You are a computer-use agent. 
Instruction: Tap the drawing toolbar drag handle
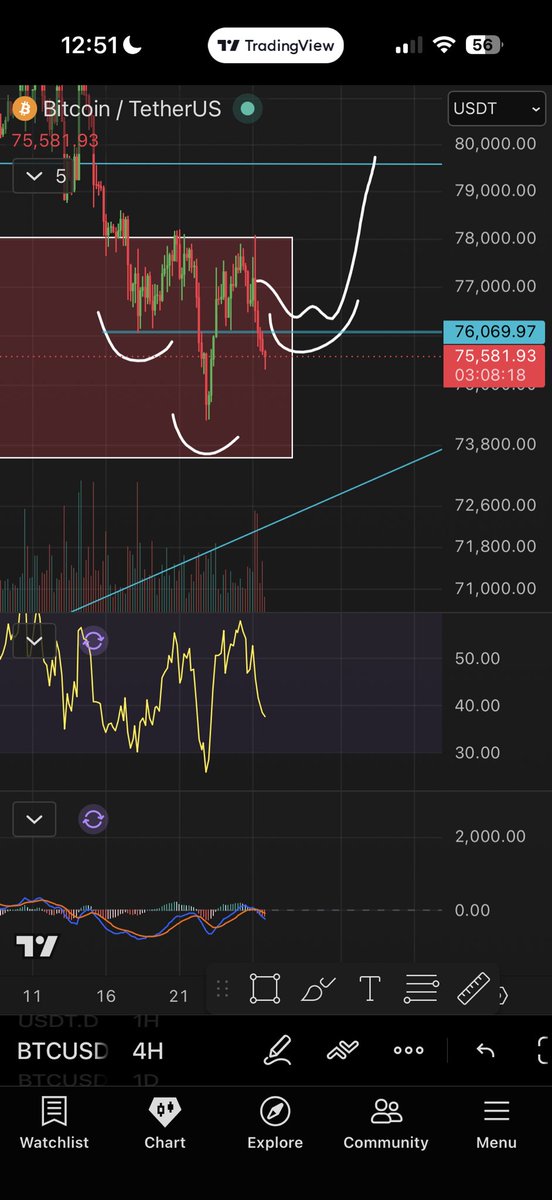222,989
